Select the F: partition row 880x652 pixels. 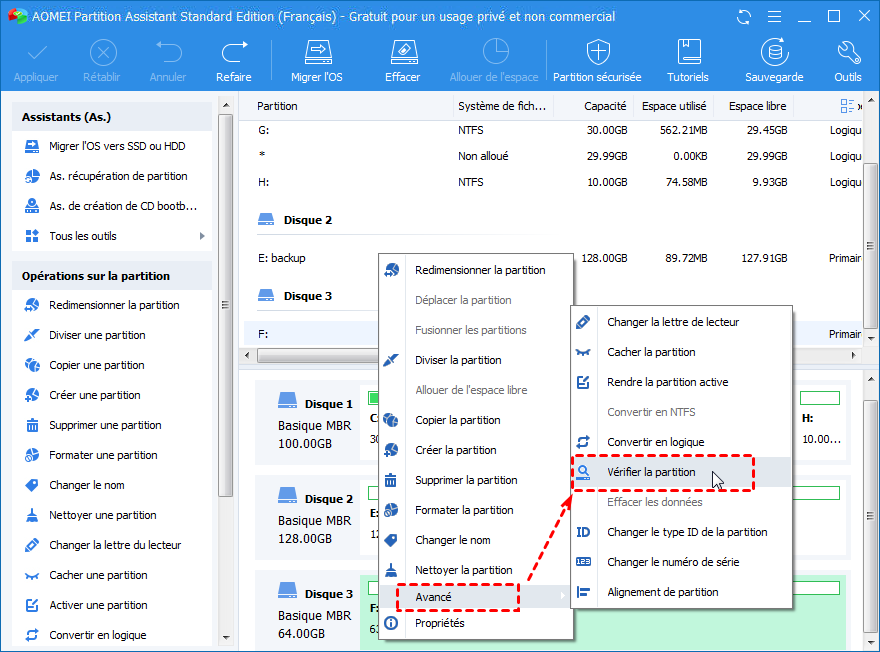(x=311, y=334)
